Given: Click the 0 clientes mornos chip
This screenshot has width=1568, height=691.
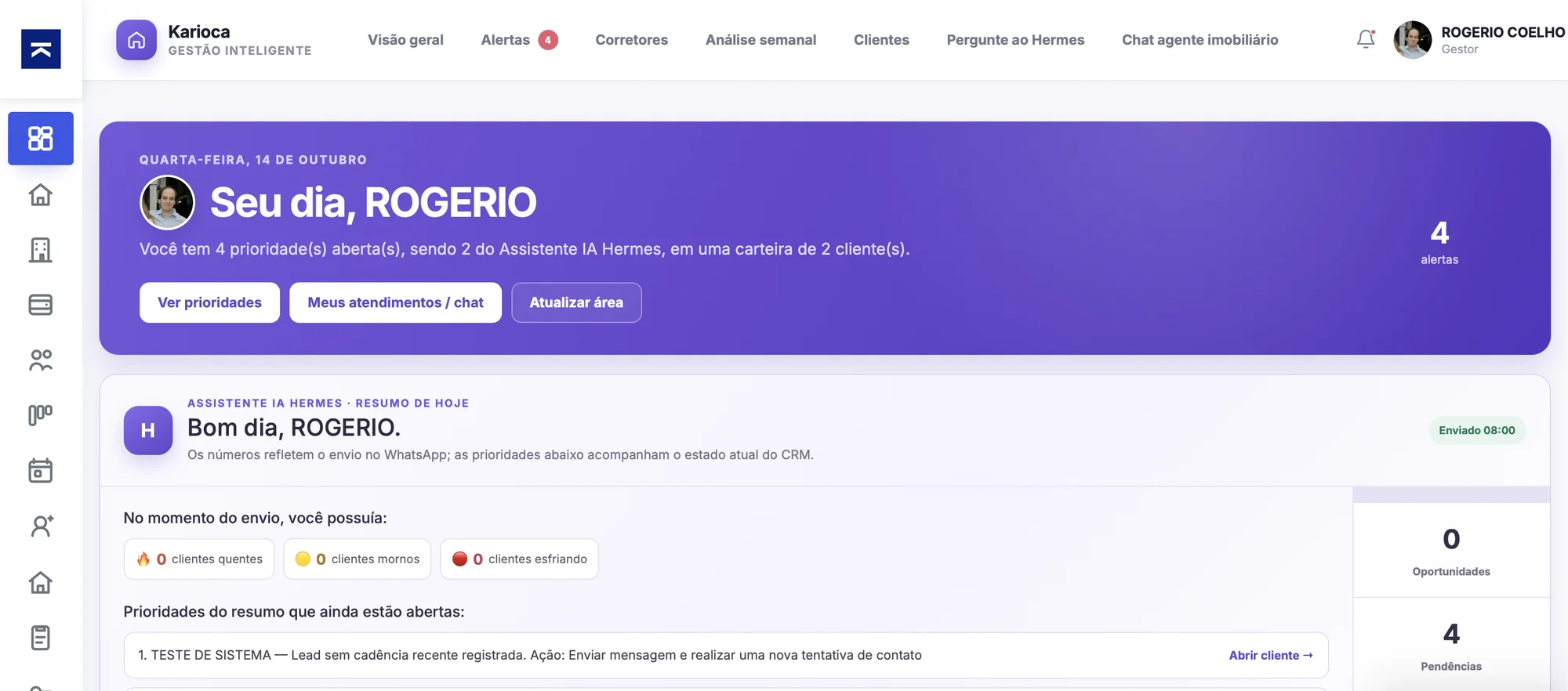Looking at the screenshot, I should tap(357, 559).
